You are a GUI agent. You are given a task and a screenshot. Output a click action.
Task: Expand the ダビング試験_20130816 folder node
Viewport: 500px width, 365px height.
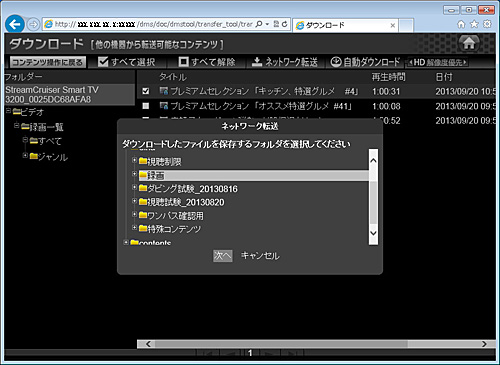click(x=134, y=187)
